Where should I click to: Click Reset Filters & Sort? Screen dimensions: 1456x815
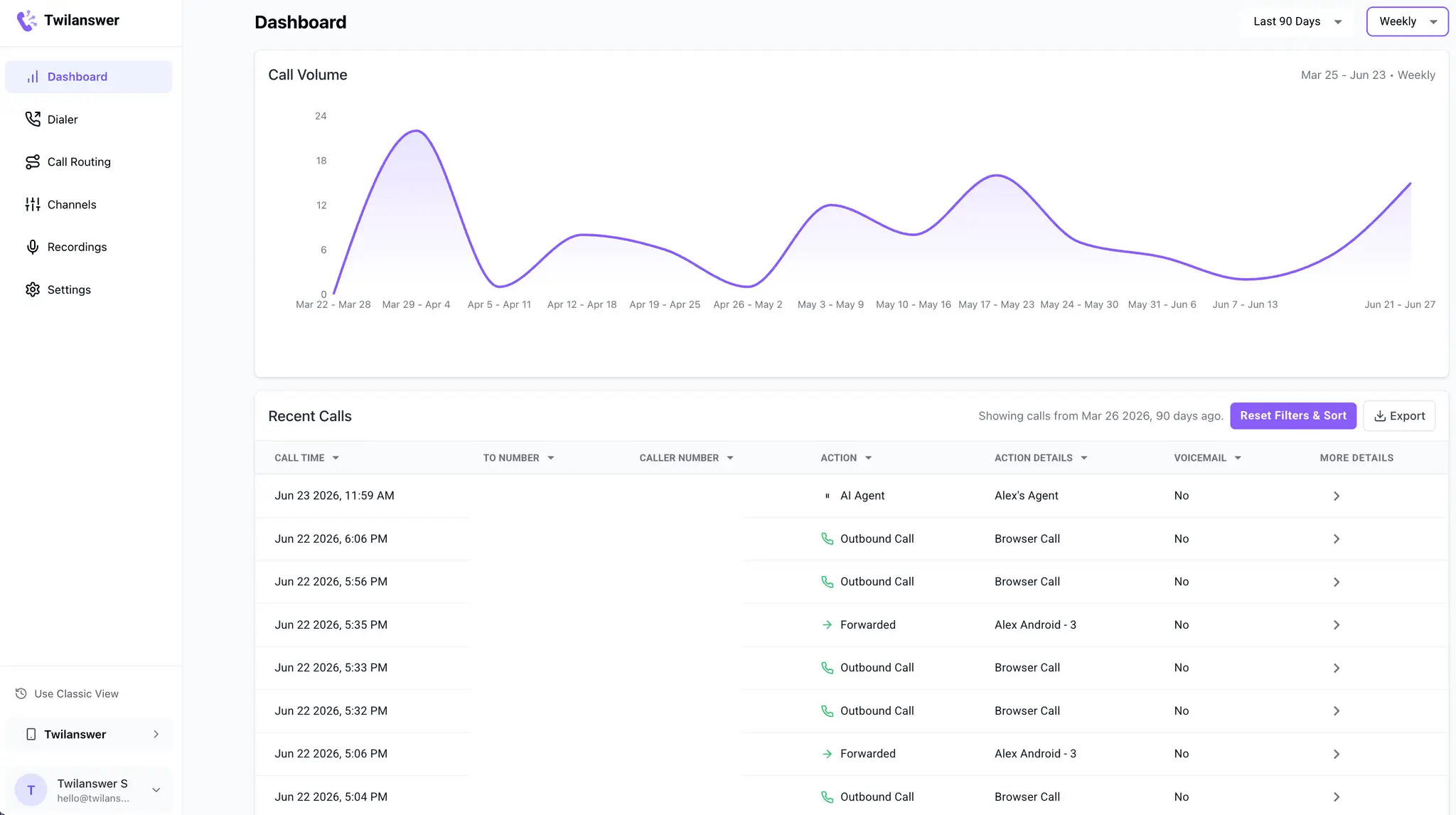[x=1293, y=416]
